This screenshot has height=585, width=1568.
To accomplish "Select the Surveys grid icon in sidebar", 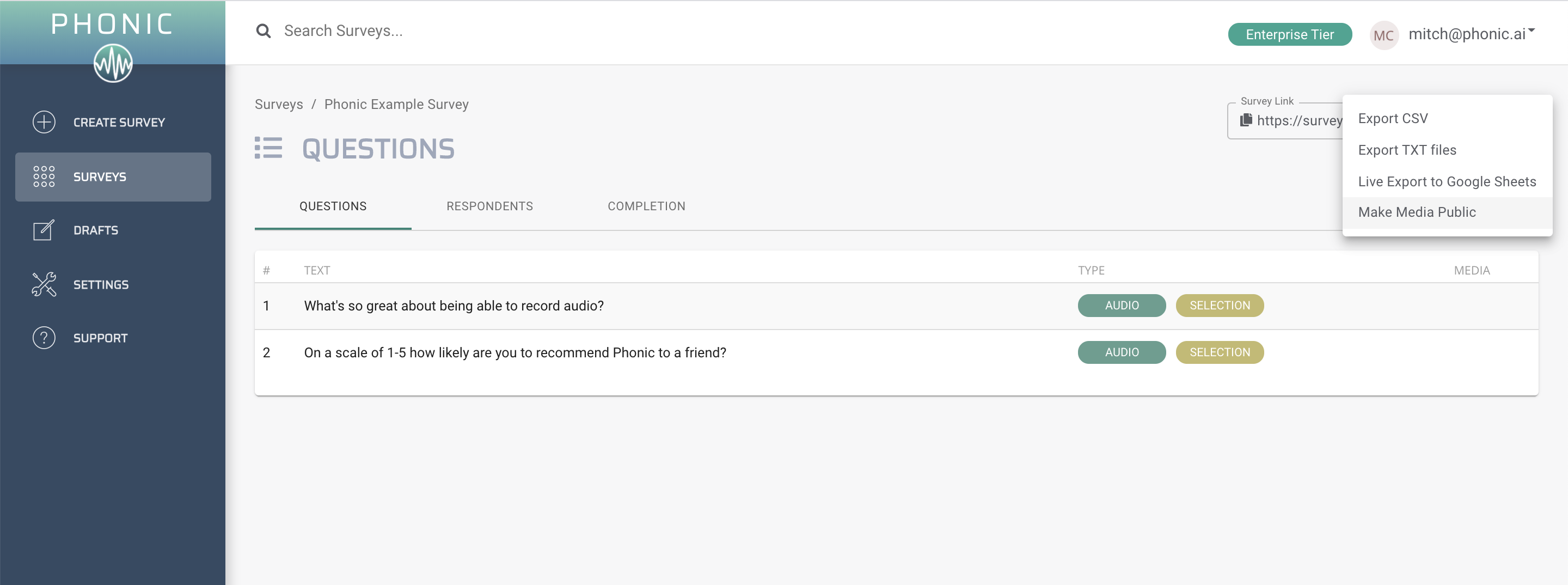I will 43,176.
